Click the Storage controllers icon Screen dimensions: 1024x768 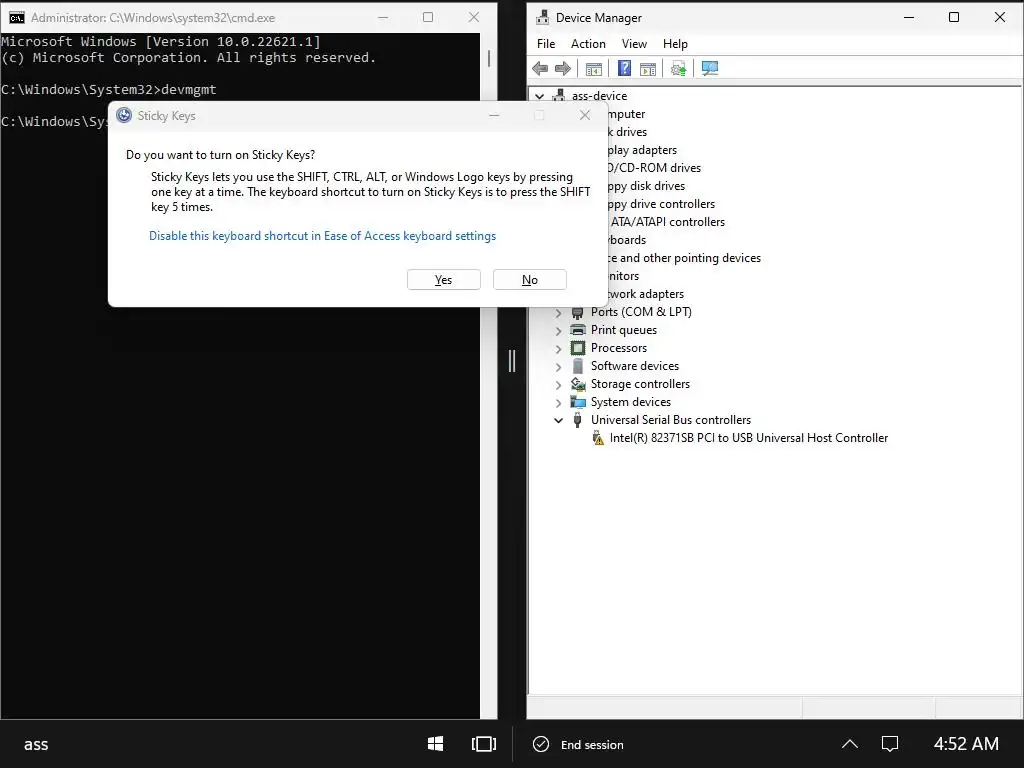[x=578, y=384]
